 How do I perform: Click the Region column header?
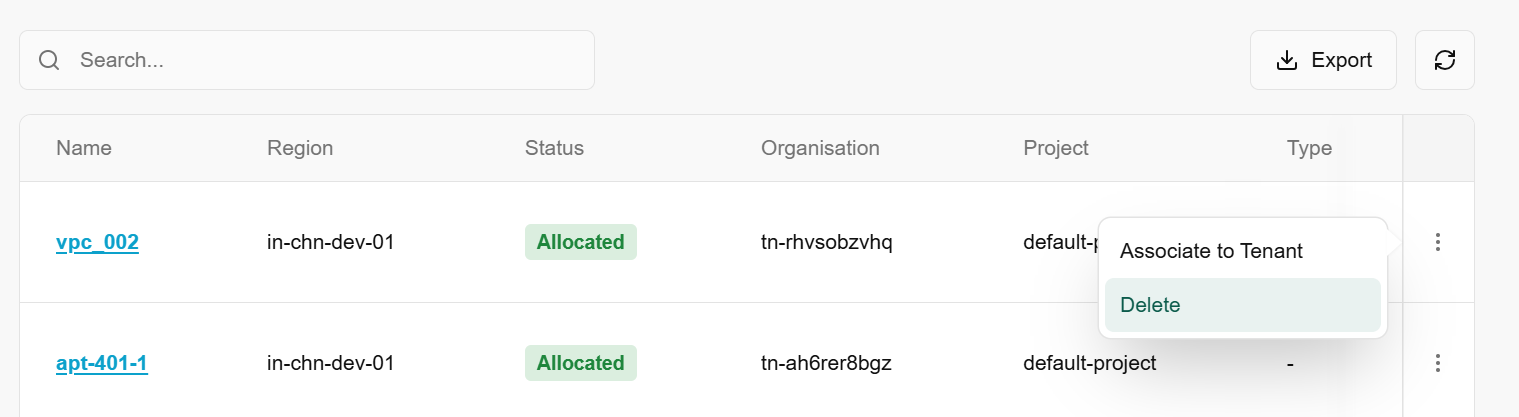click(x=300, y=148)
